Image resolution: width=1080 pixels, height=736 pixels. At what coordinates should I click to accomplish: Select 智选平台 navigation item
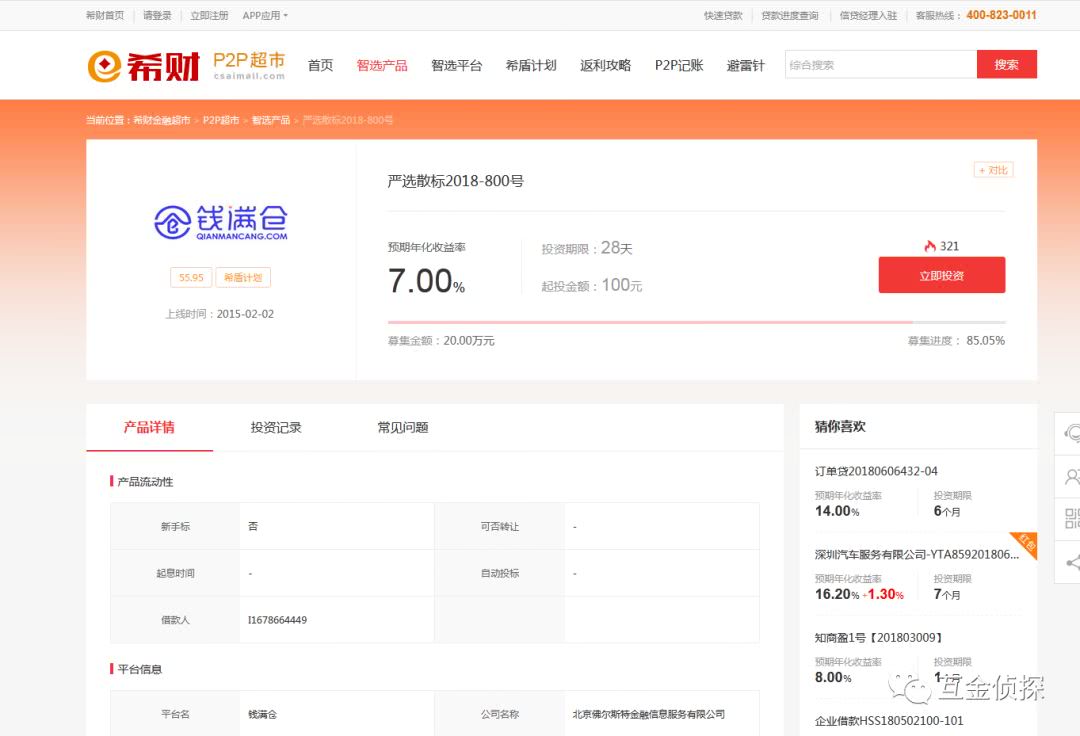(457, 65)
